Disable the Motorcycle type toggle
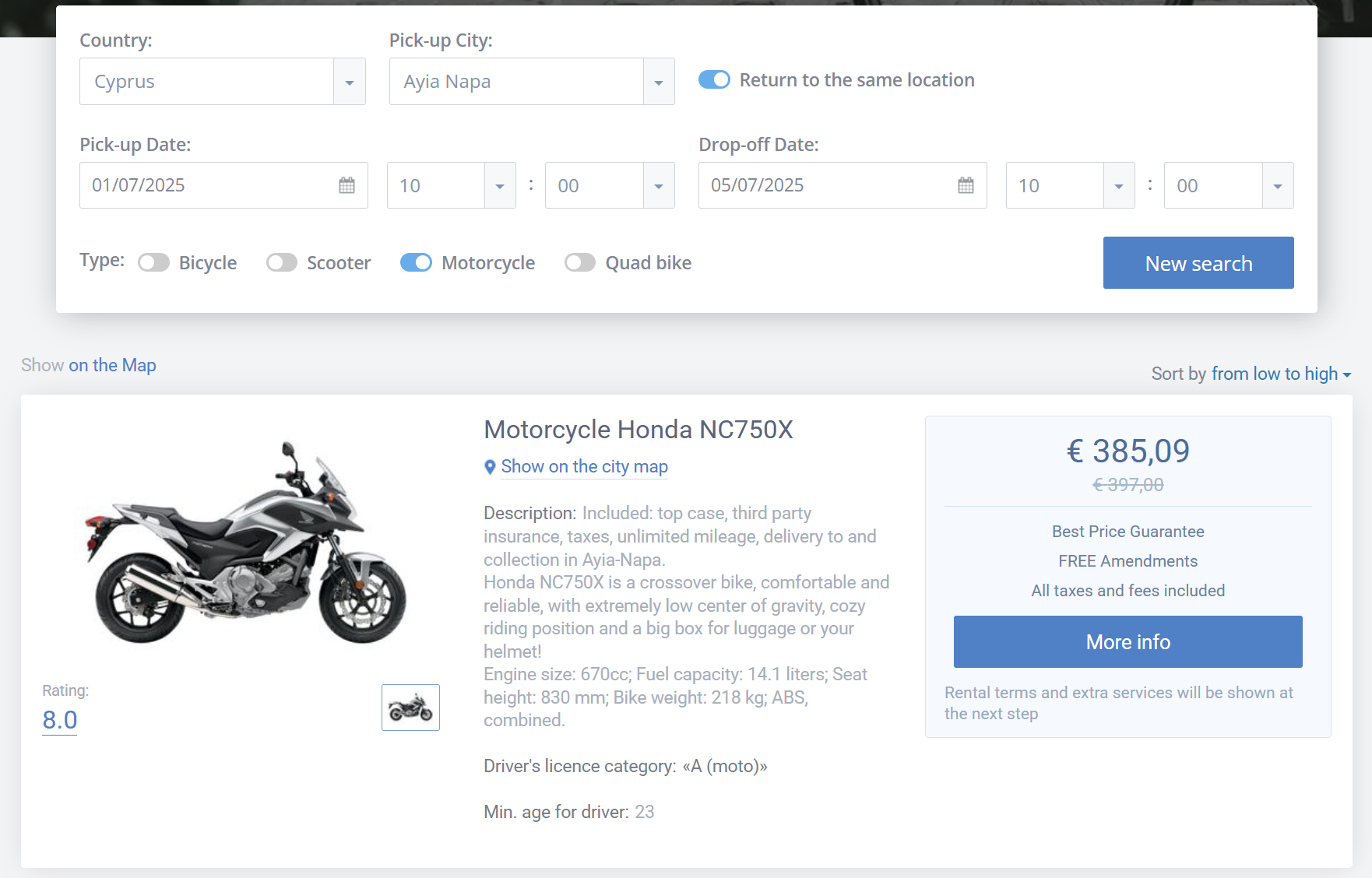This screenshot has height=878, width=1372. tap(416, 262)
